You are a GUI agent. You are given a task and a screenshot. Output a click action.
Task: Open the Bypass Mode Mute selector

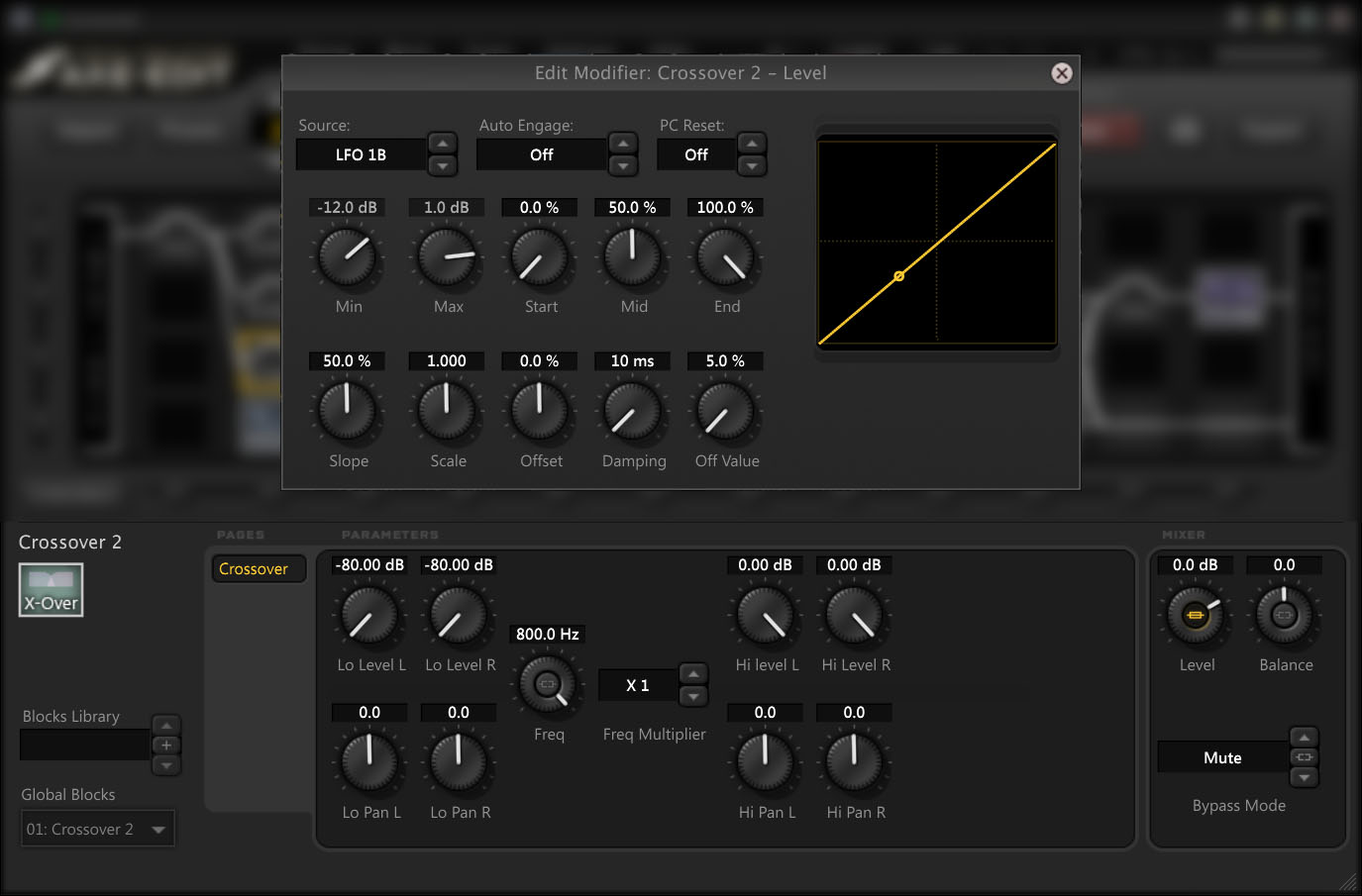tap(1222, 757)
